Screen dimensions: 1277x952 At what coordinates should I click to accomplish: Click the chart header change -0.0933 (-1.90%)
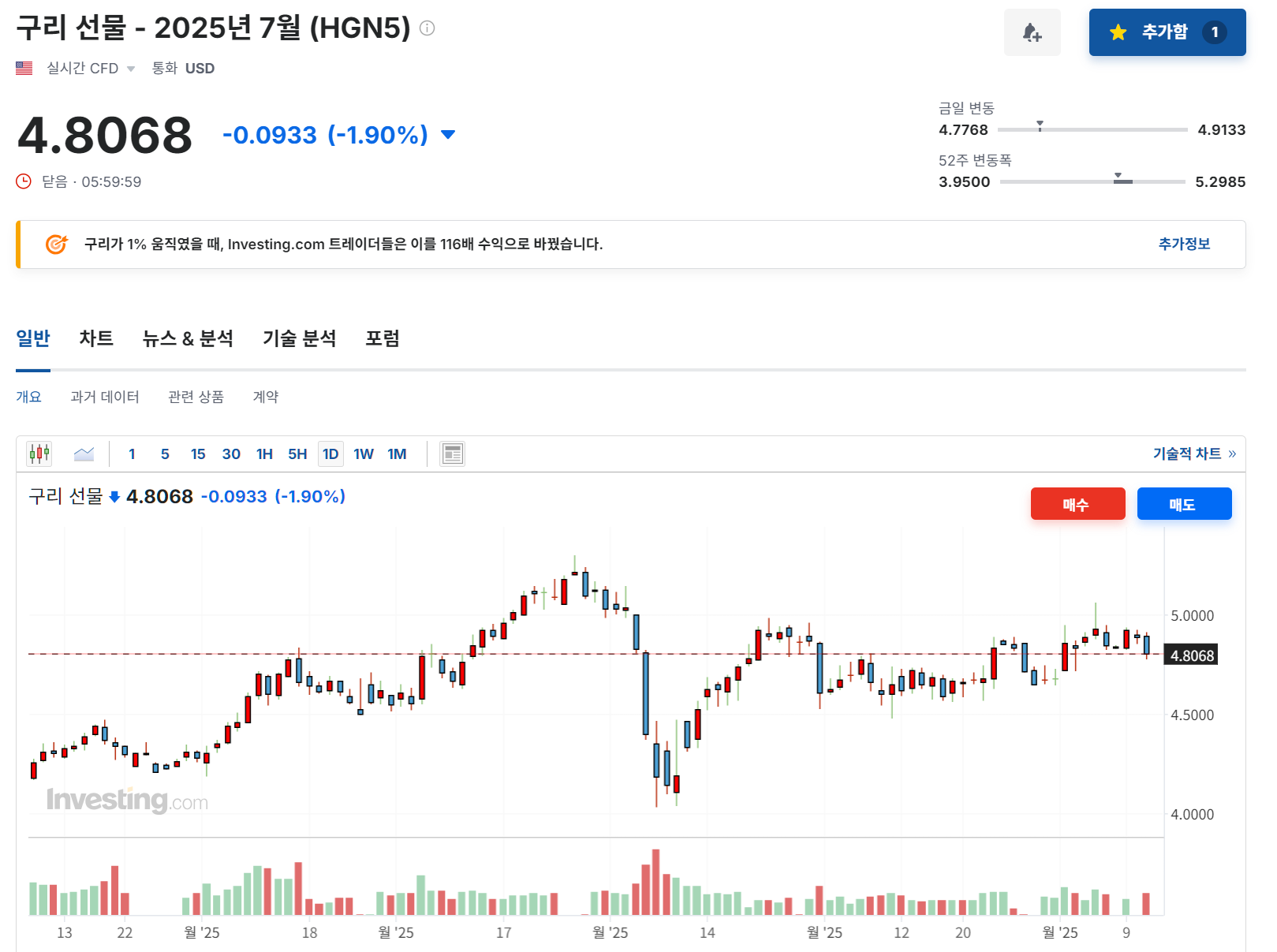[x=273, y=497]
